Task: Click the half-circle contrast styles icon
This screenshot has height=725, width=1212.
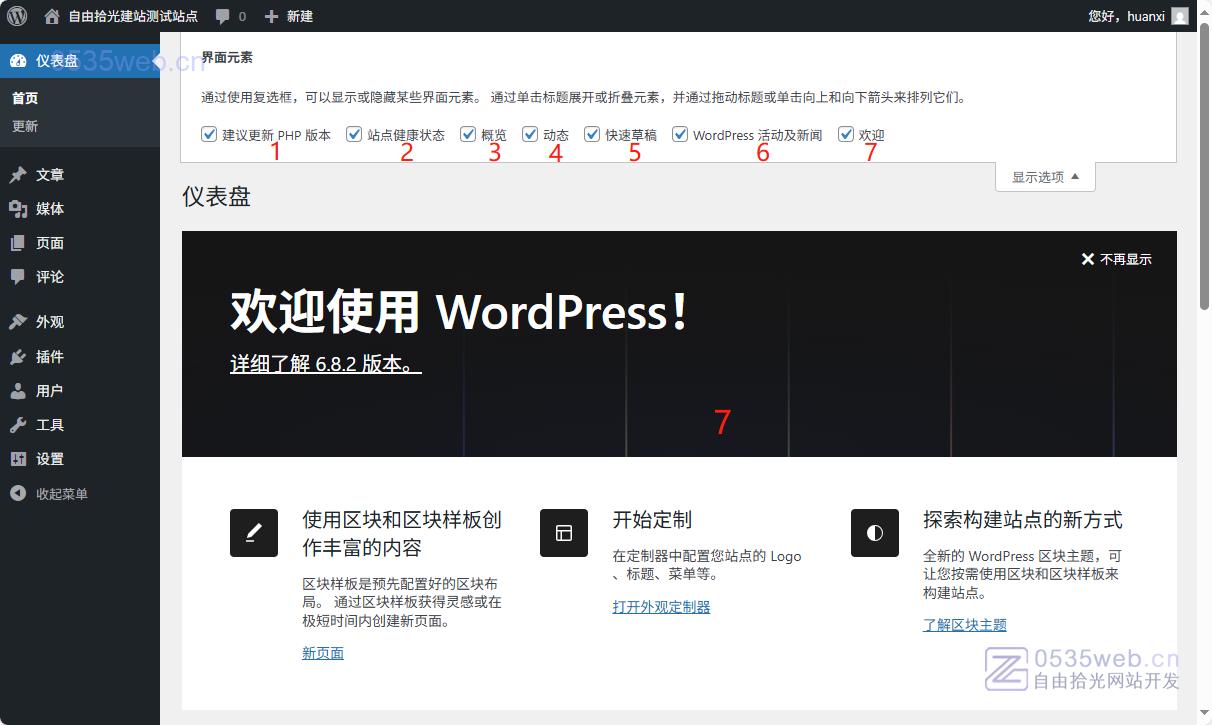Action: (x=875, y=533)
